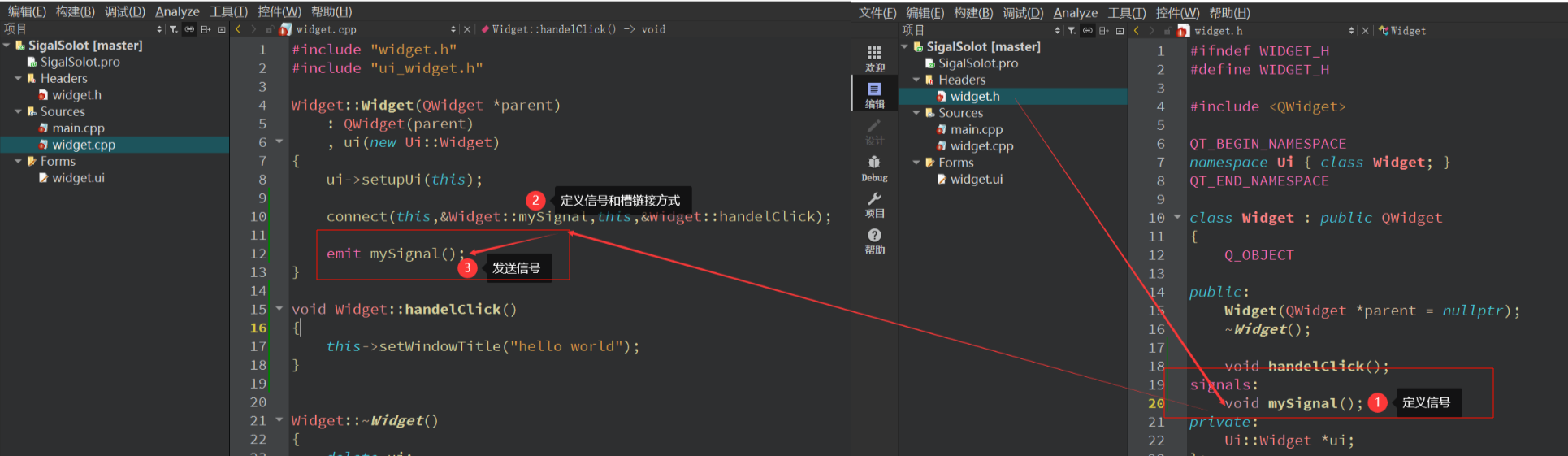
Task: Switch to Debug mode in sidebar
Action: pos(874,168)
